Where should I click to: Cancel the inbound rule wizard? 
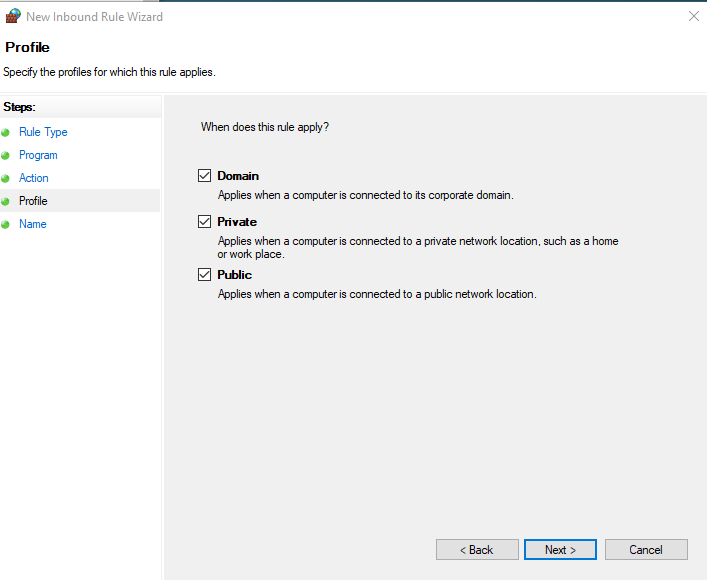point(646,550)
